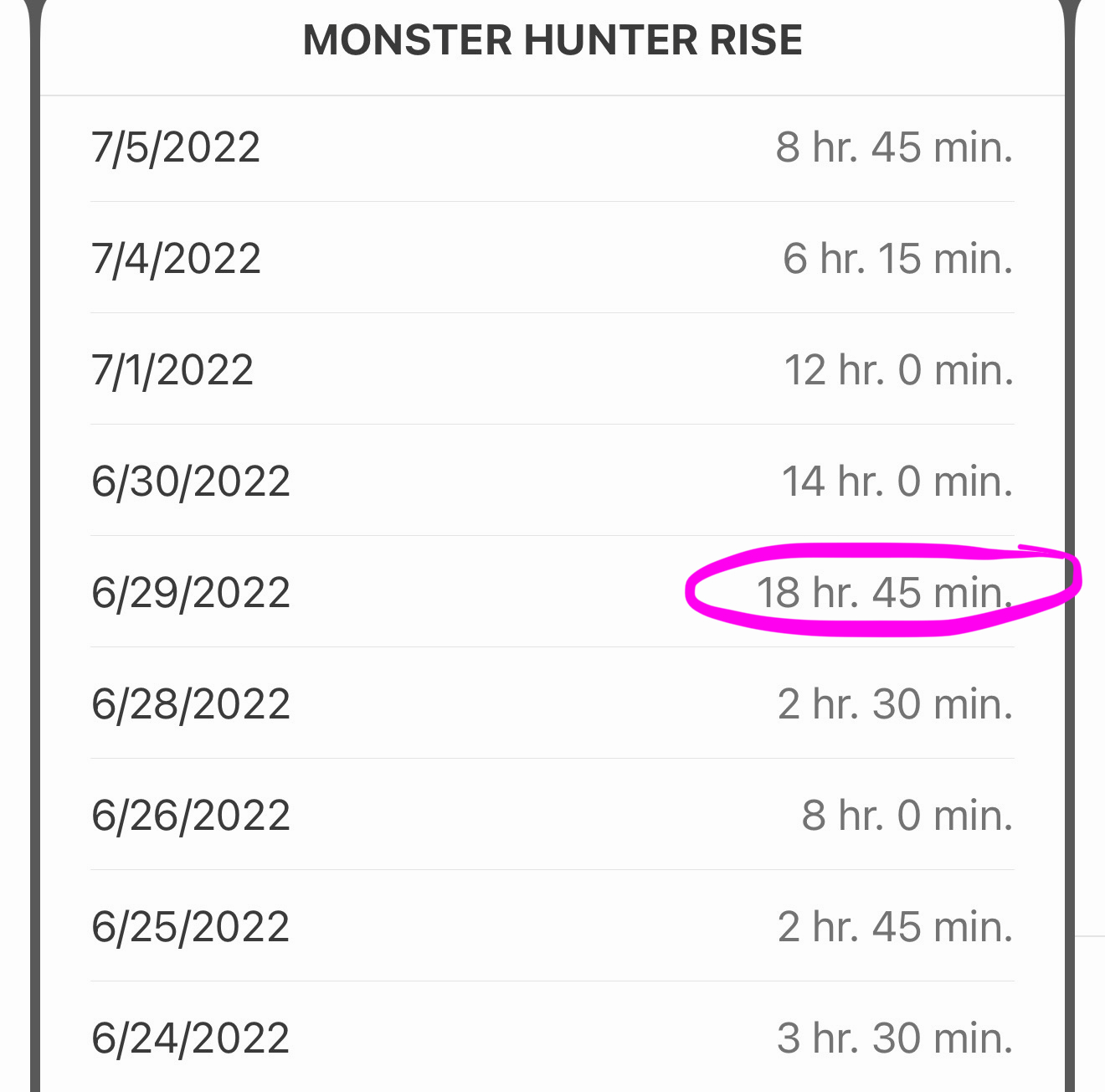Click the 8 hr. 0 min. duration
Screen dimensions: 1105x1092
point(907,816)
